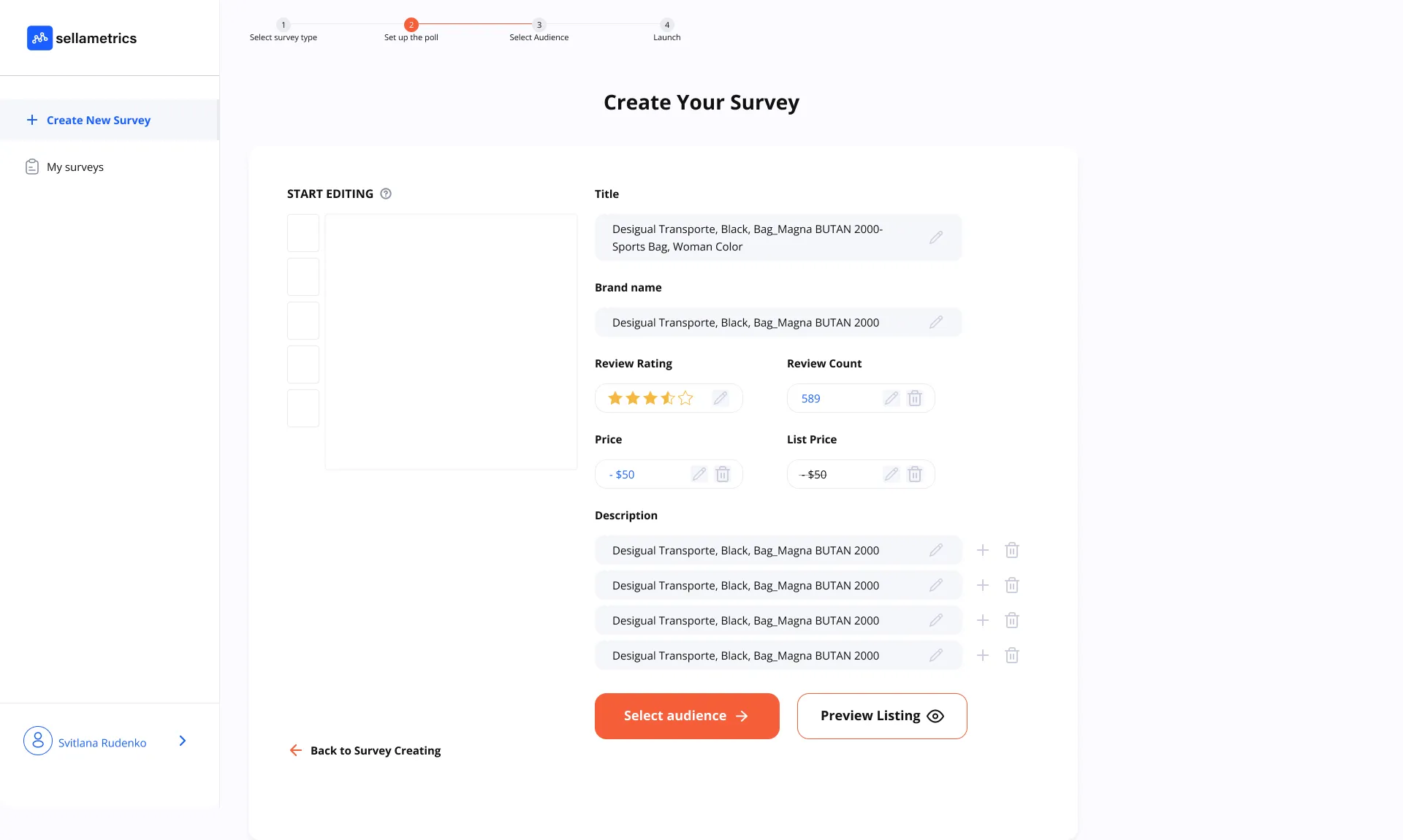Click the fifth empty rating star
The image size is (1403, 840).
pos(685,398)
